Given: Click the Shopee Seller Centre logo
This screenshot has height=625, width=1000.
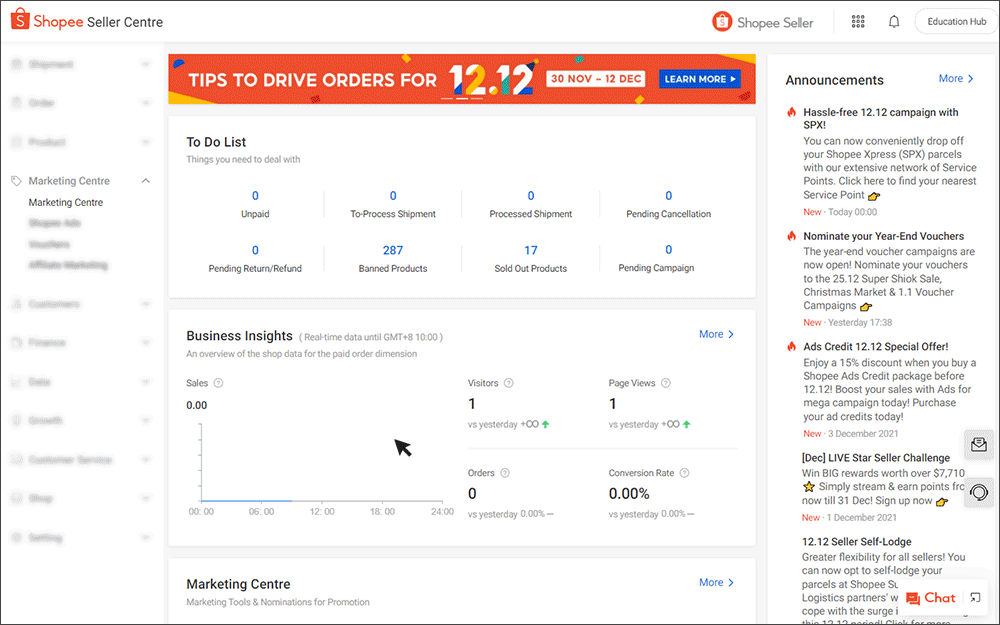Looking at the screenshot, I should (x=87, y=22).
